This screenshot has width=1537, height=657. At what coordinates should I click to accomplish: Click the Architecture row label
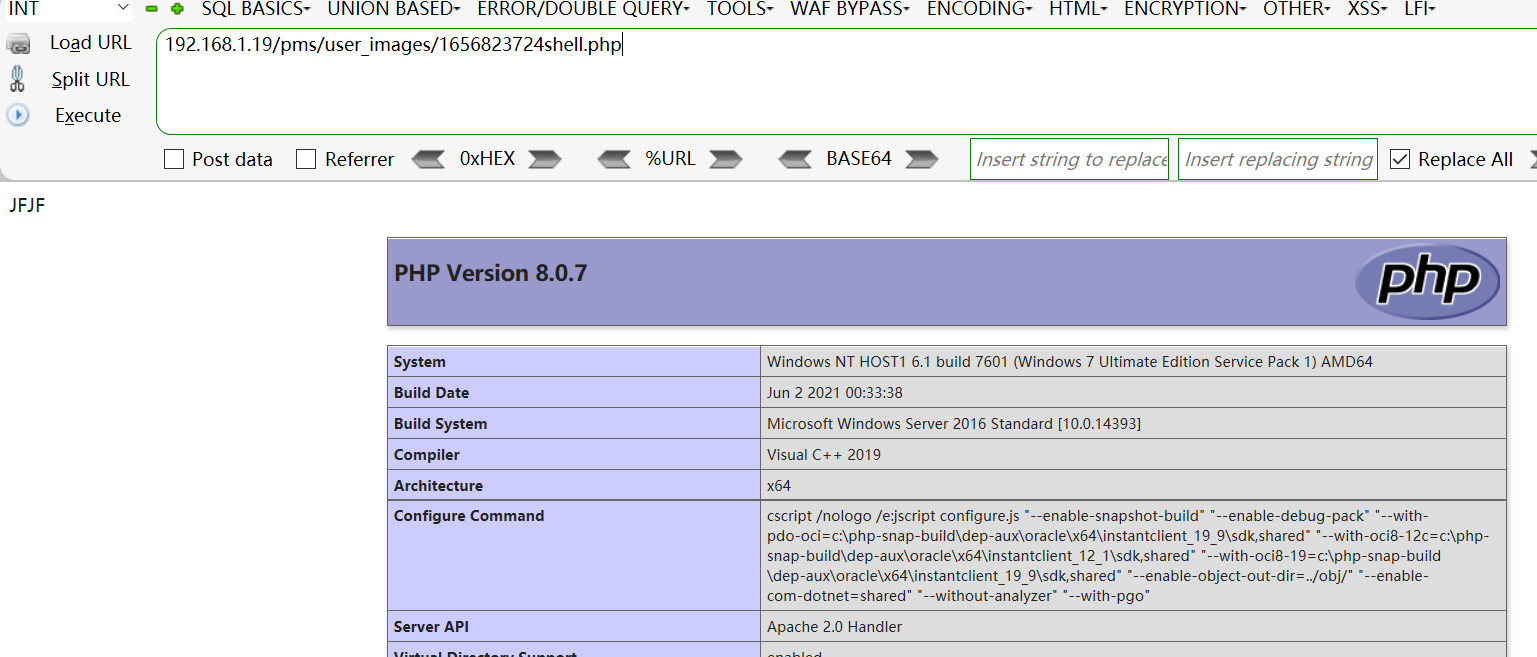[438, 486]
